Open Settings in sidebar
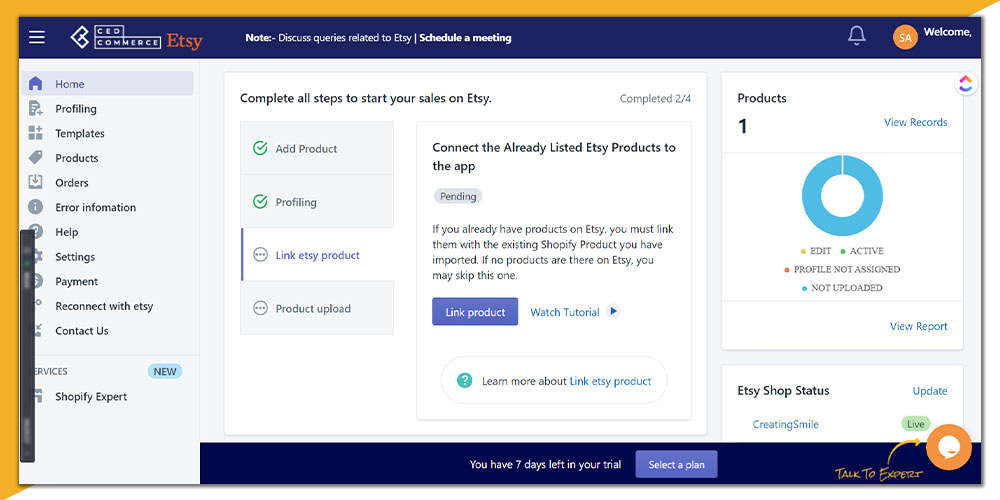Image resolution: width=1000 pixels, height=500 pixels. pyautogui.click(x=75, y=256)
